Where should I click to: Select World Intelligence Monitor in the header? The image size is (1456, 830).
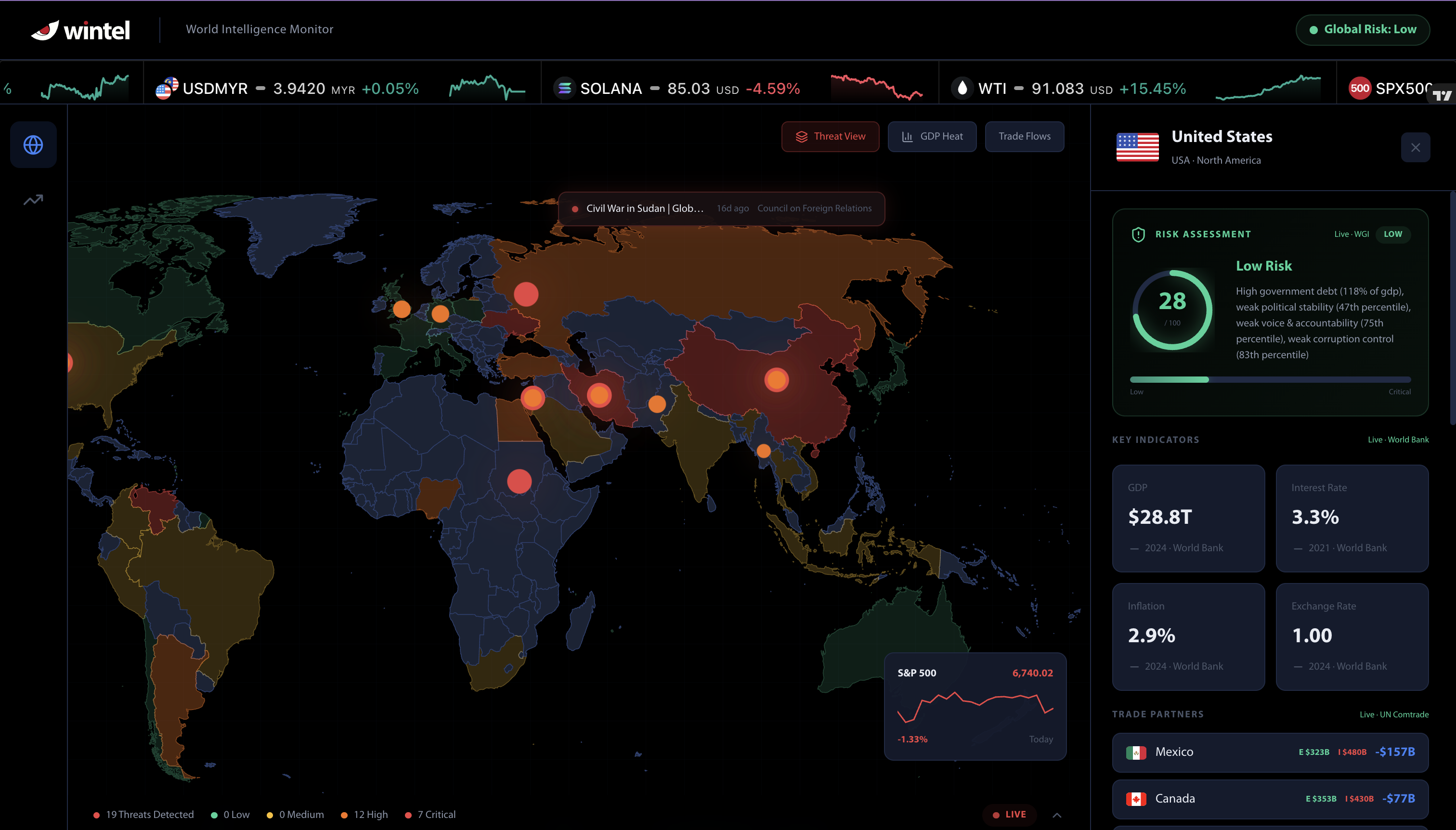pyautogui.click(x=260, y=30)
